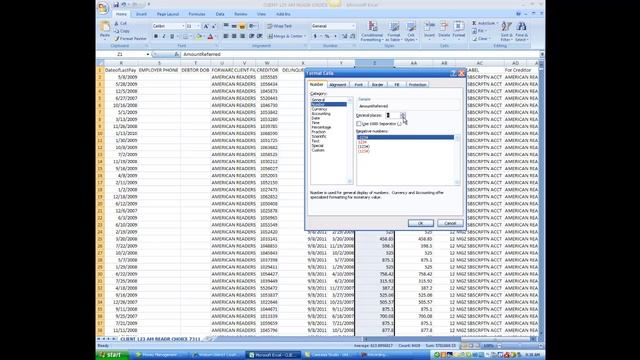The width and height of the screenshot is (640, 360).
Task: Click OK in Format Cells dialog
Action: pyautogui.click(x=420, y=223)
